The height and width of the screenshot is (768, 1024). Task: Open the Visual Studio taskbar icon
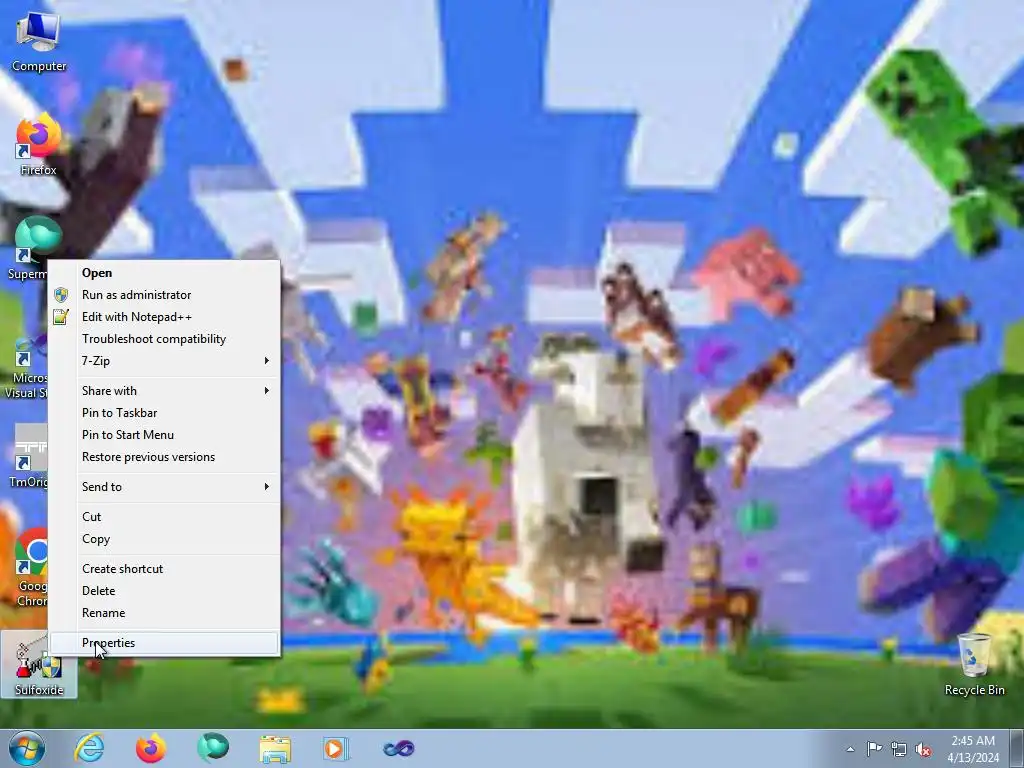pos(398,748)
